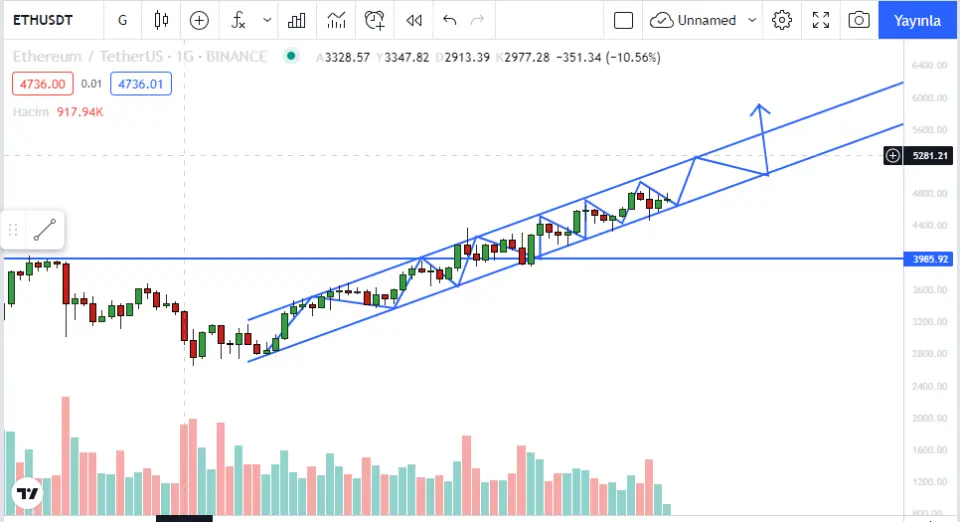This screenshot has width=960, height=522.
Task: Save the Unnamed chart layout
Action: pyautogui.click(x=694, y=20)
